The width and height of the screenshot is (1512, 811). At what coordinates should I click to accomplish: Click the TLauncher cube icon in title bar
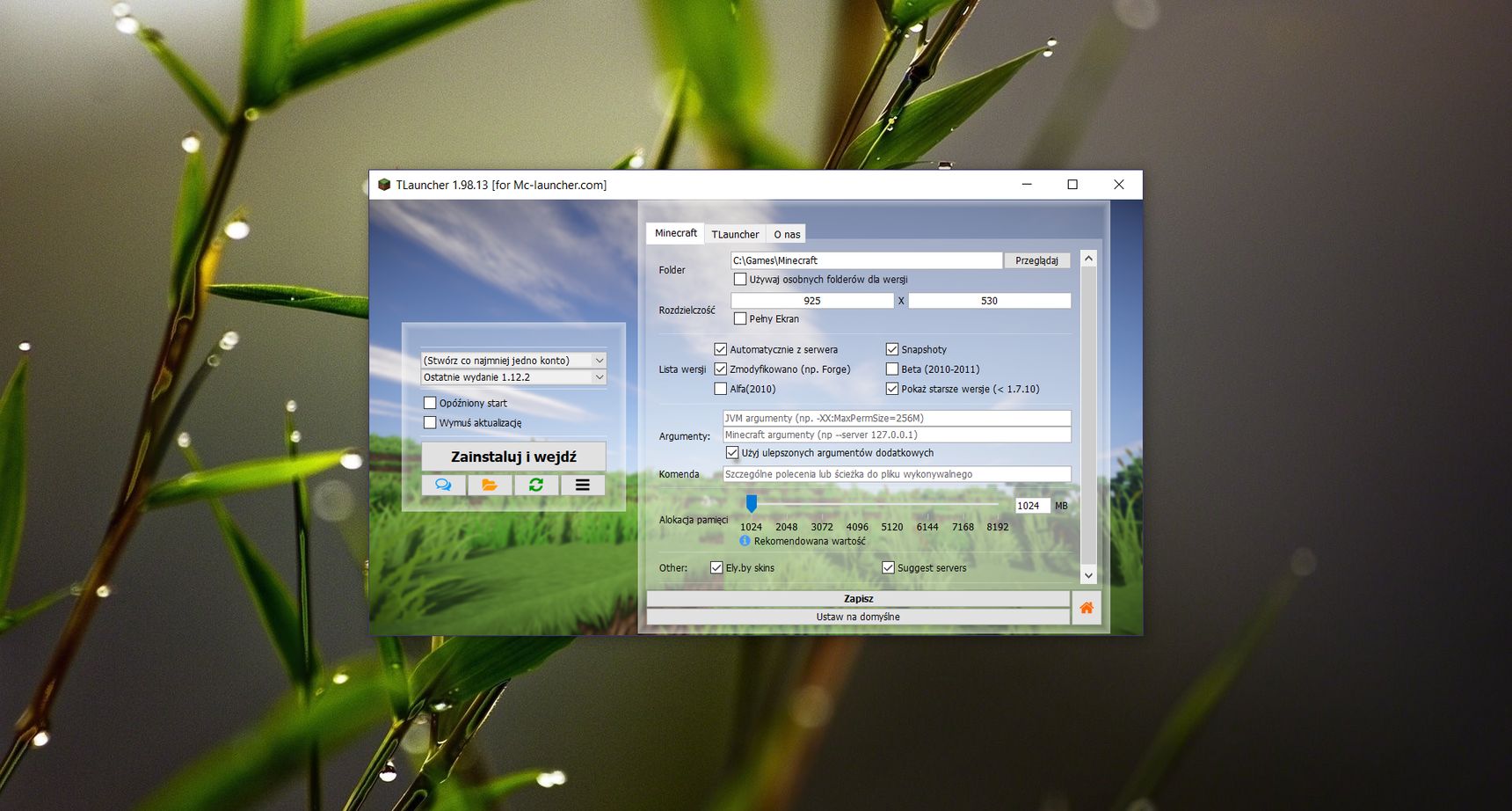click(384, 185)
